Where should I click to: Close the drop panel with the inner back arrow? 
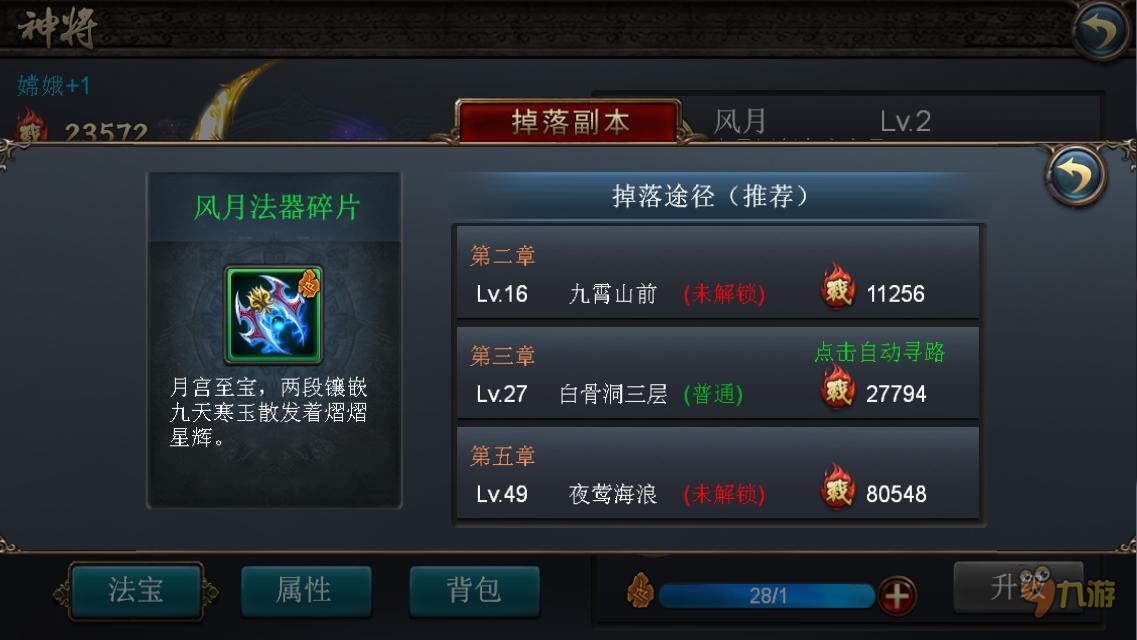coord(1076,176)
